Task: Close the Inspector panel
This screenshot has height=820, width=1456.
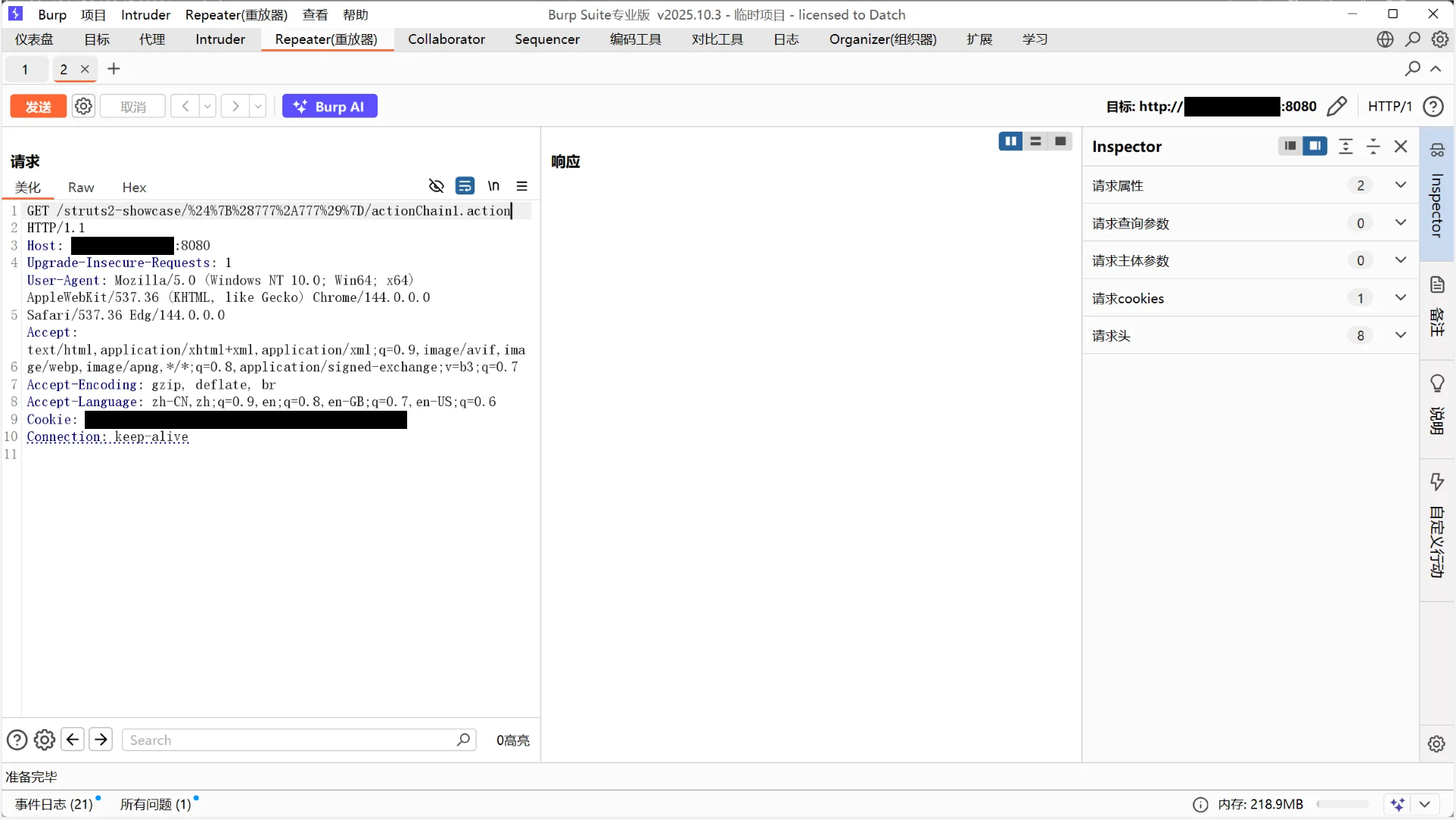Action: 1401,147
